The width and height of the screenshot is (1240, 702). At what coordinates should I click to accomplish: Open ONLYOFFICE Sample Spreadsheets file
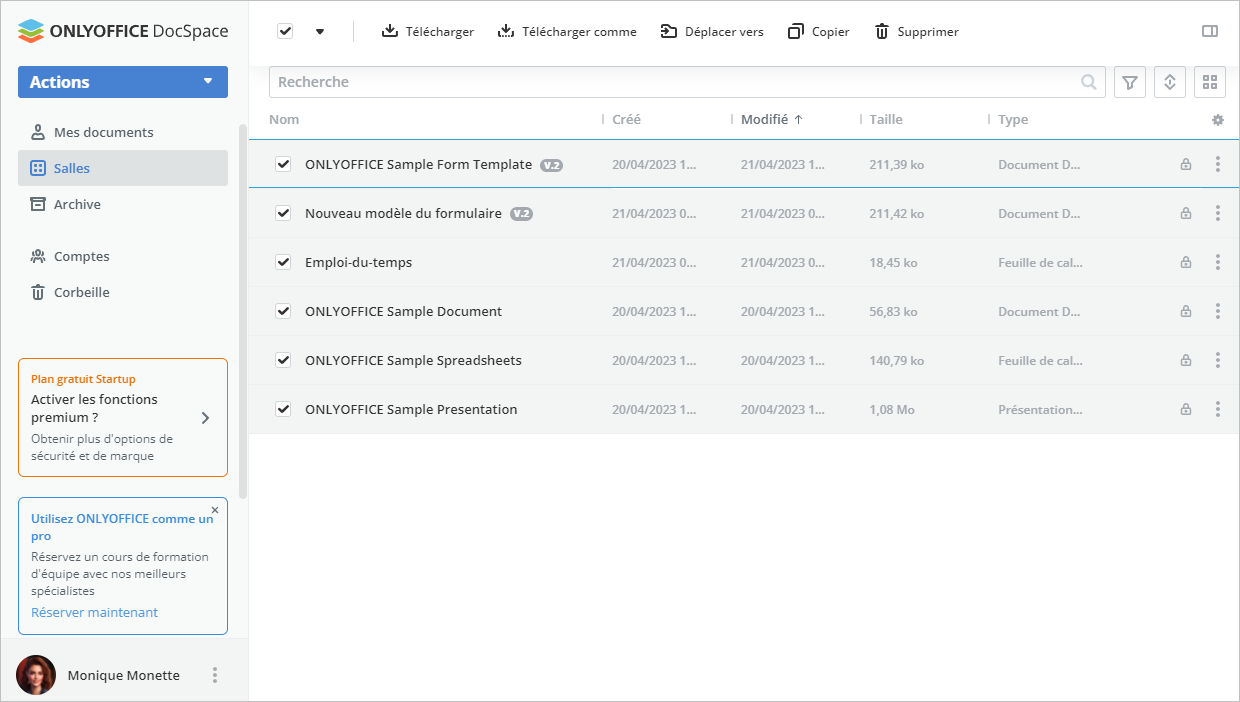tap(413, 360)
